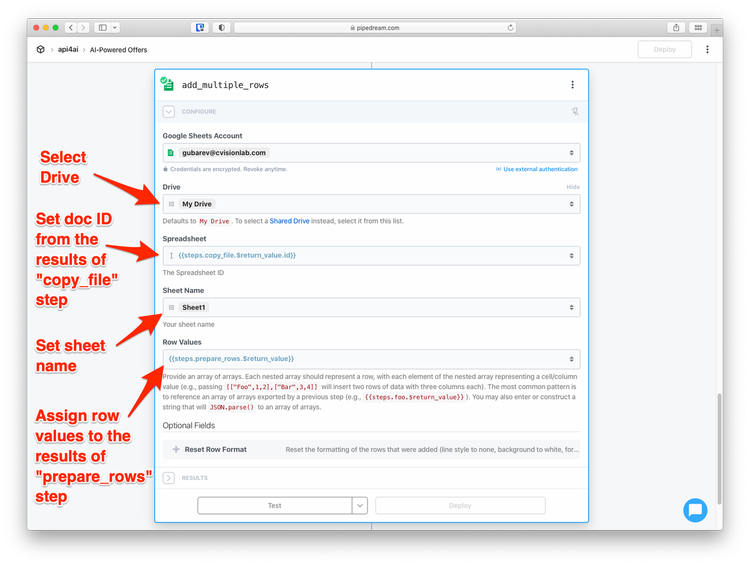The height and width of the screenshot is (566, 750).
Task: Expand the Results section
Action: point(169,477)
